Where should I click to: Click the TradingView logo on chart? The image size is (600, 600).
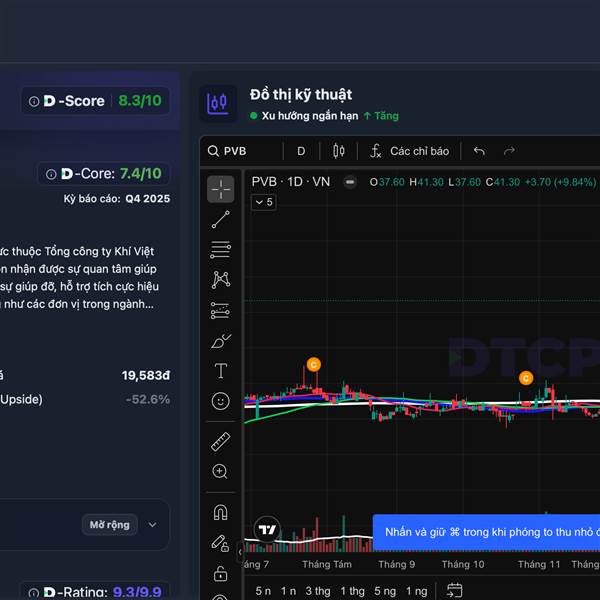[267, 530]
